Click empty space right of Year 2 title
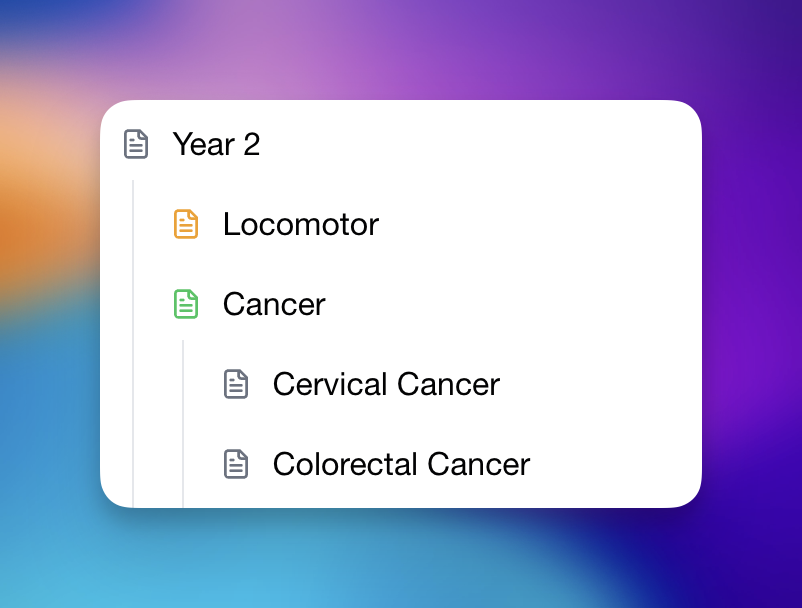Screen dimensions: 802x608 pos(480,144)
